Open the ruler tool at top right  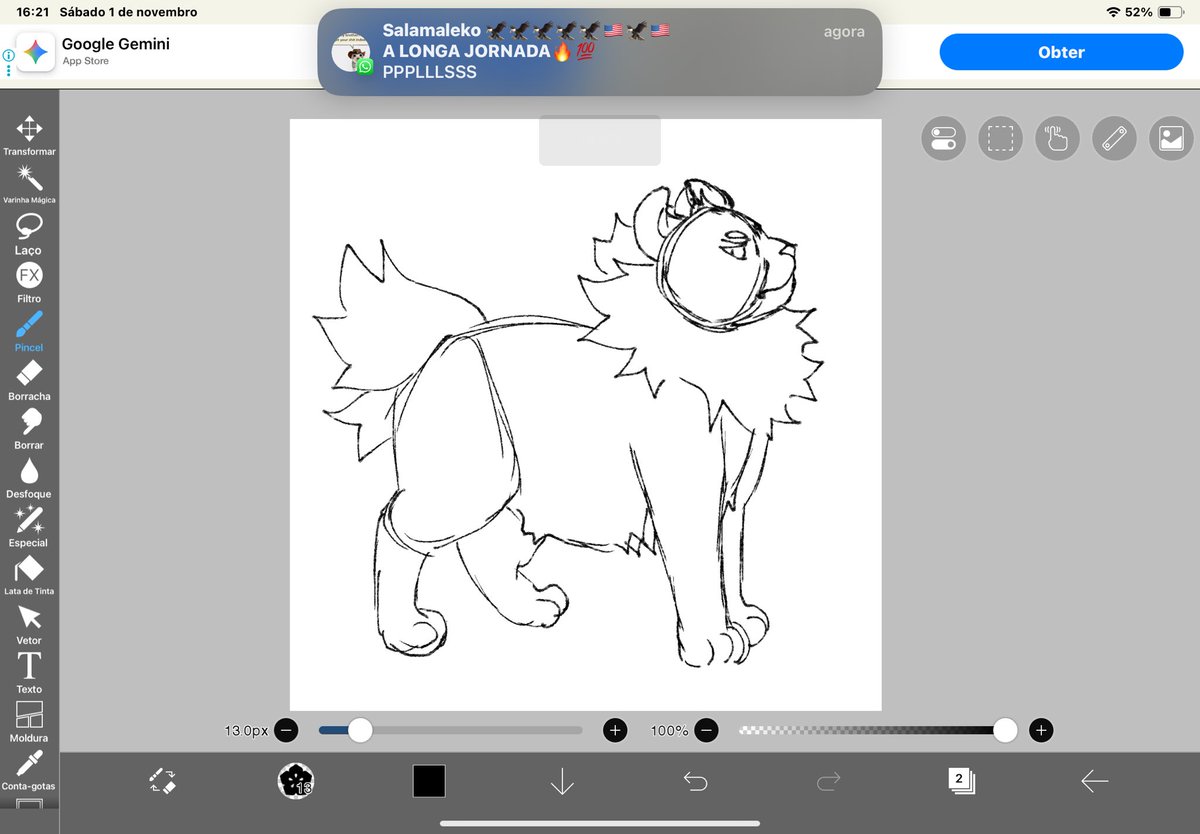click(x=1113, y=138)
